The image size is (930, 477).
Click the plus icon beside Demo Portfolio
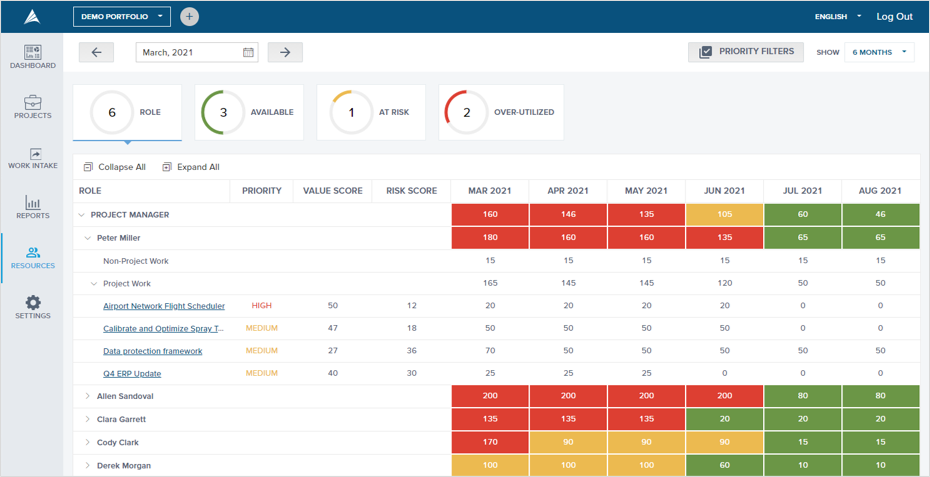pyautogui.click(x=189, y=17)
